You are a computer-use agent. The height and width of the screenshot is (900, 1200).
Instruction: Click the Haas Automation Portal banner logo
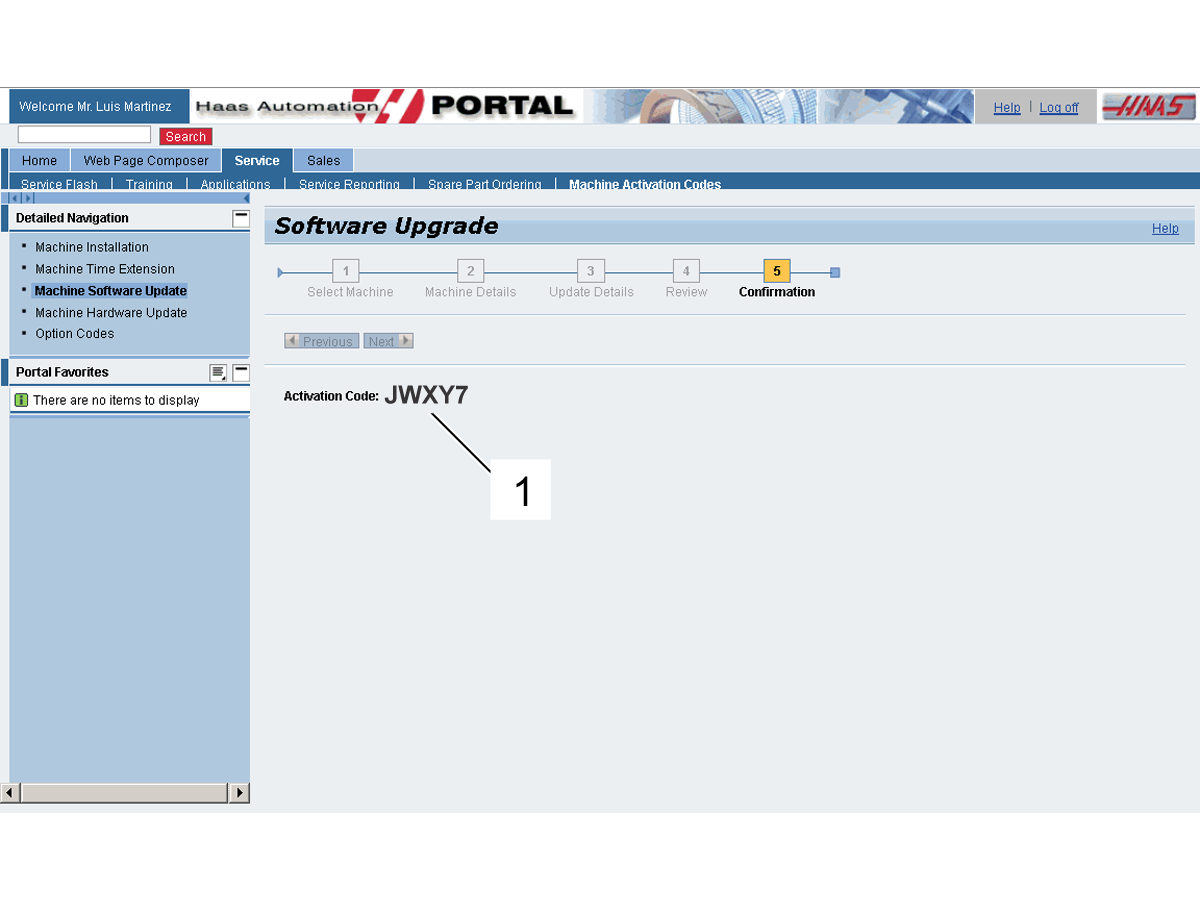(x=385, y=106)
